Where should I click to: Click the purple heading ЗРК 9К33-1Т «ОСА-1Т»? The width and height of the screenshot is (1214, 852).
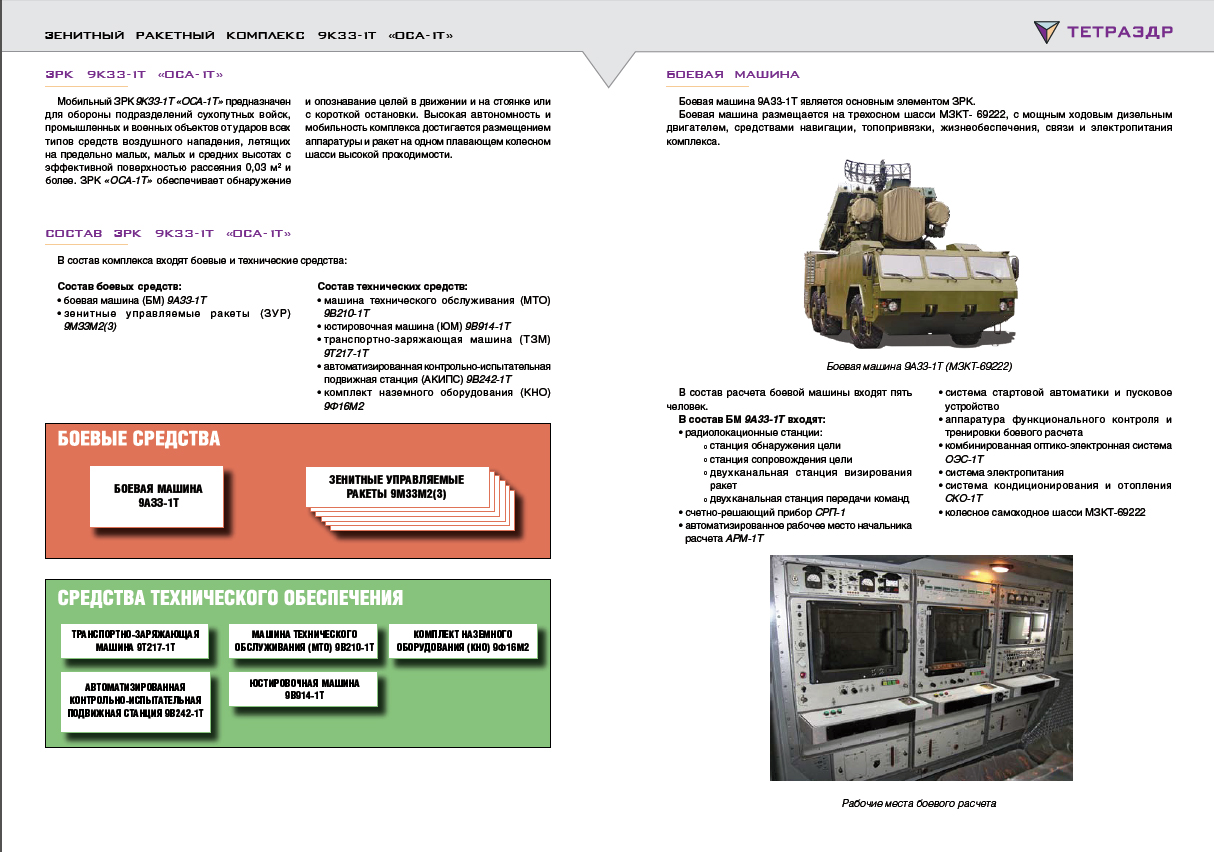pyautogui.click(x=134, y=75)
